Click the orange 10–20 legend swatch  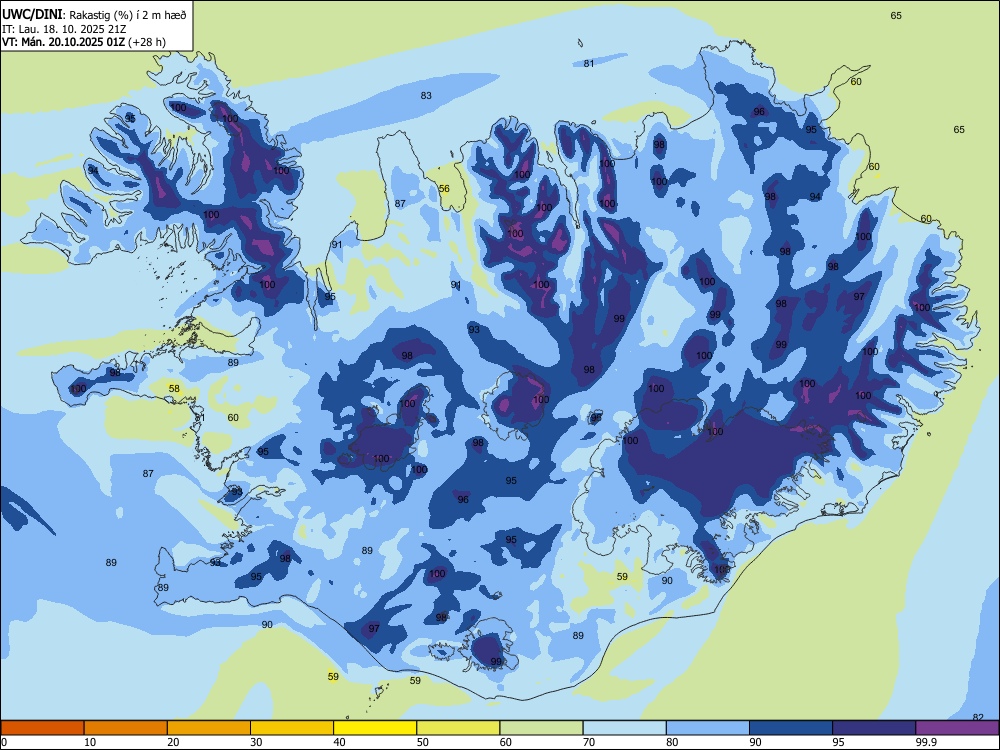tap(126, 728)
